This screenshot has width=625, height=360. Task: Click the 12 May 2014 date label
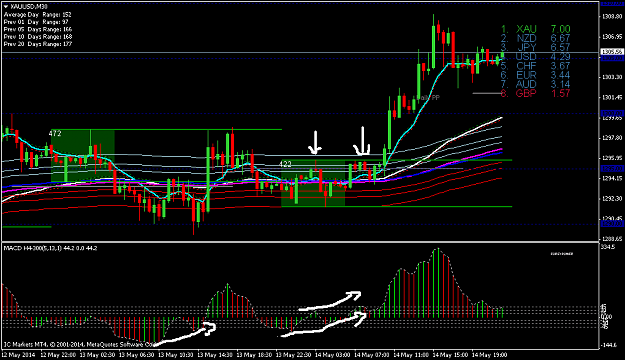coord(18,355)
